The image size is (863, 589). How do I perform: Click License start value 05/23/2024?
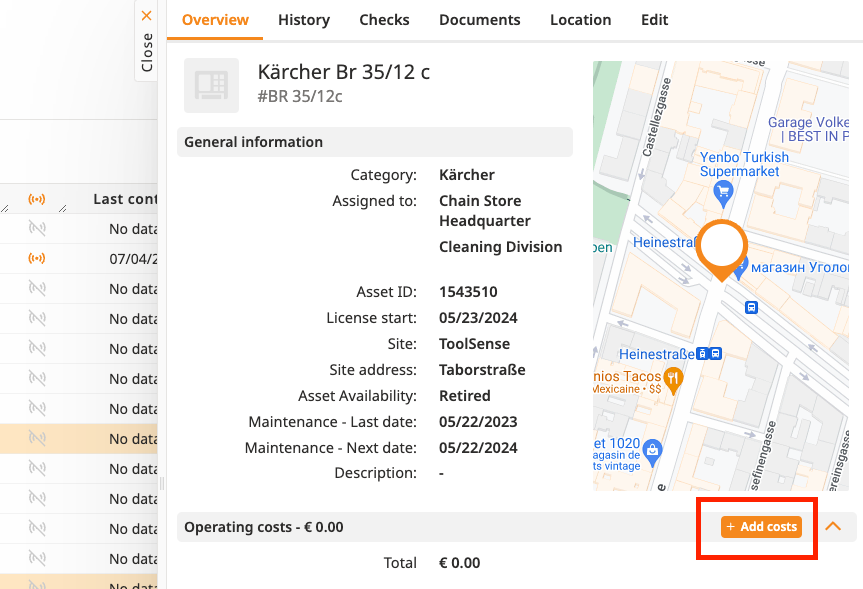click(x=478, y=318)
